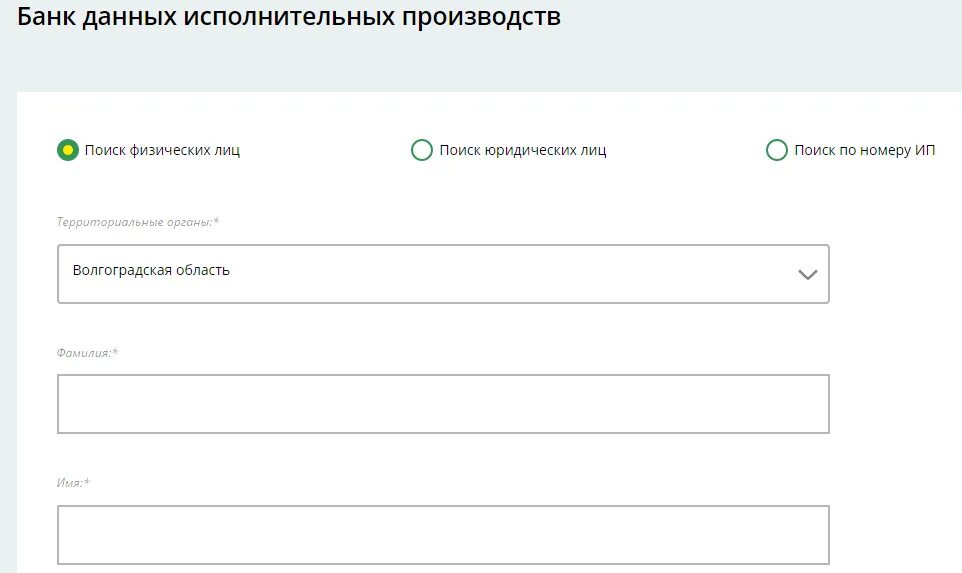Viewport: 962px width, 573px height.
Task: Click the asterisk after Имя label
Action: point(87,481)
